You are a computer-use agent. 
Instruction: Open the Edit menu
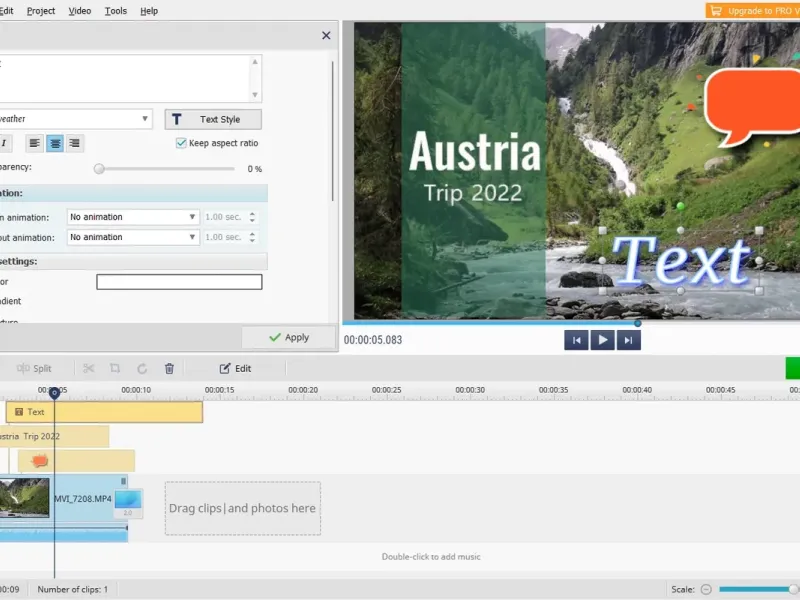(x=6, y=11)
